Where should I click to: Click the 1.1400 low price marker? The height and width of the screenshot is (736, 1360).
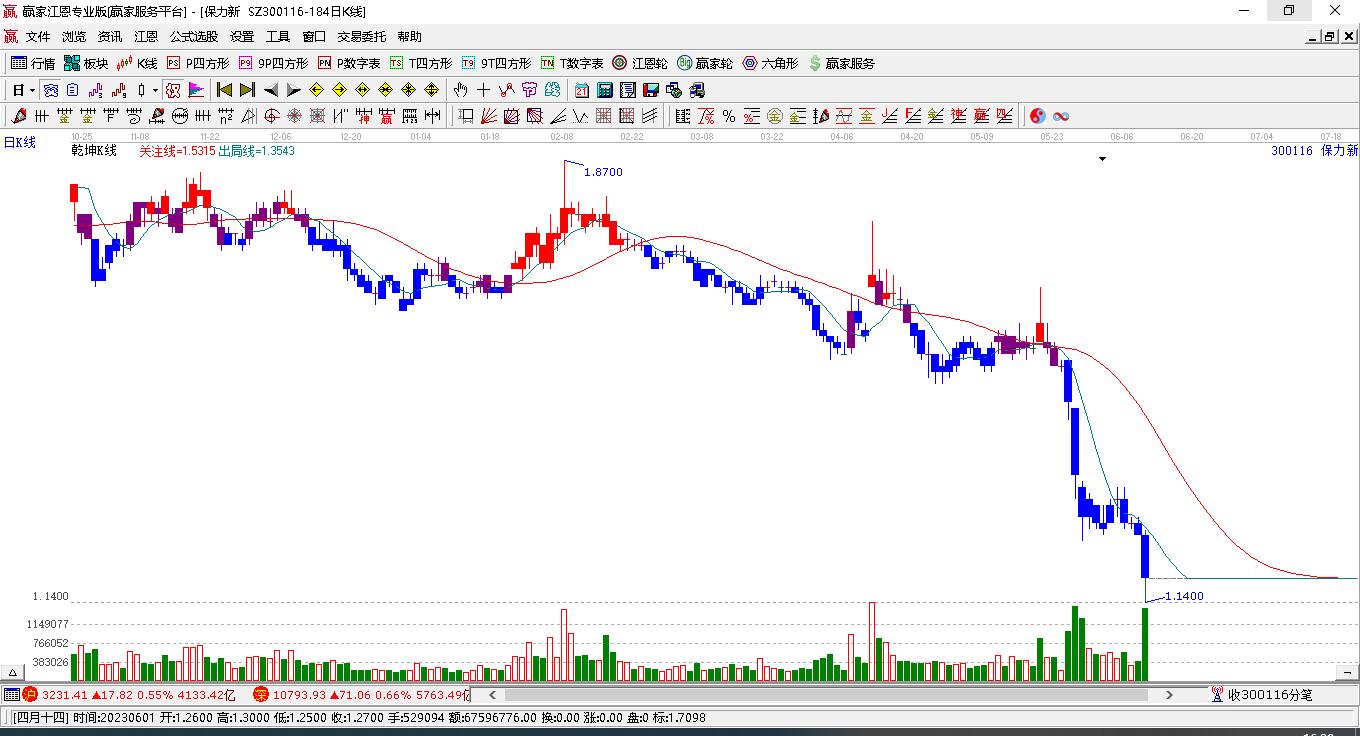click(x=1185, y=596)
